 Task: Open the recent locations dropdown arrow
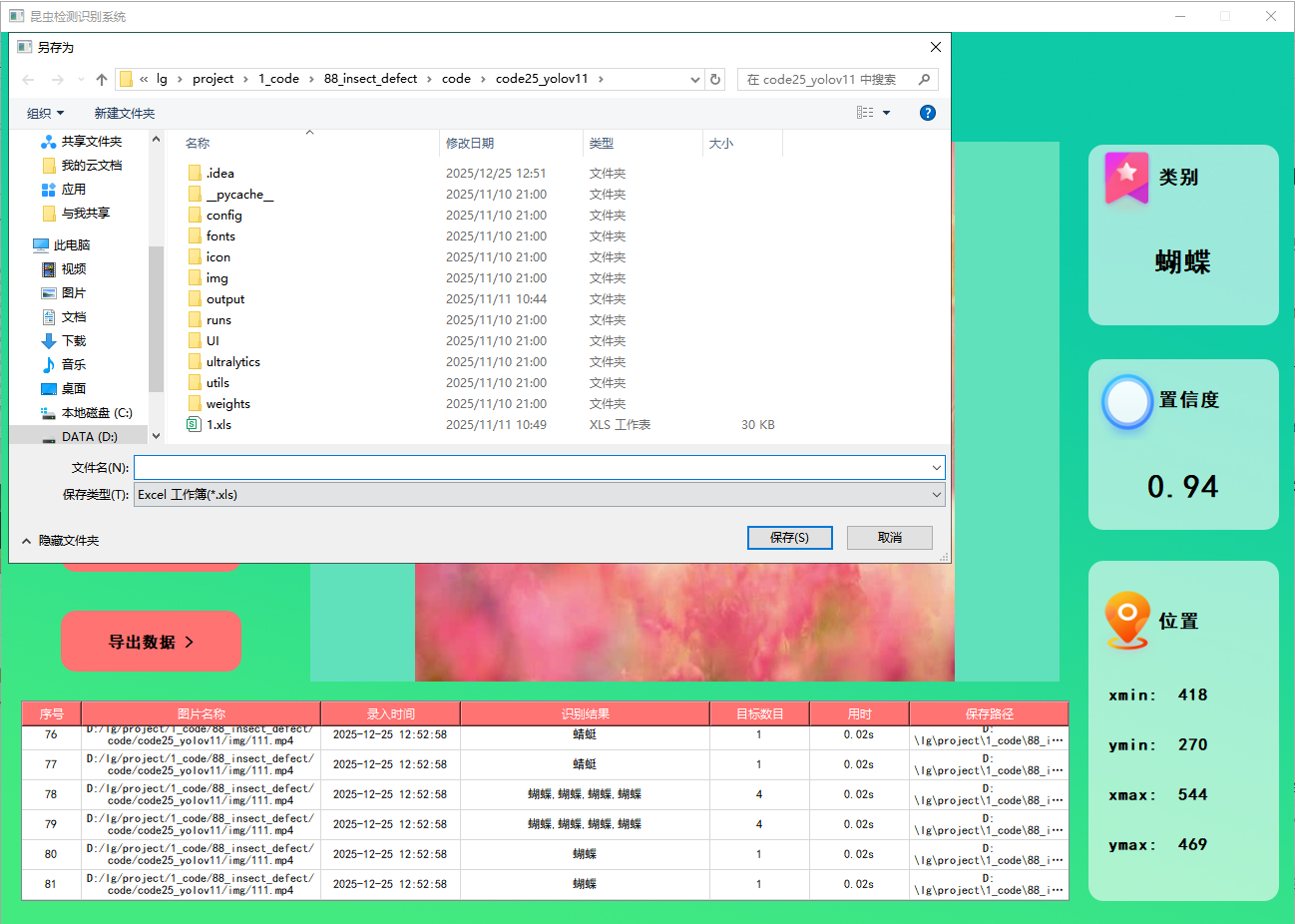click(81, 80)
